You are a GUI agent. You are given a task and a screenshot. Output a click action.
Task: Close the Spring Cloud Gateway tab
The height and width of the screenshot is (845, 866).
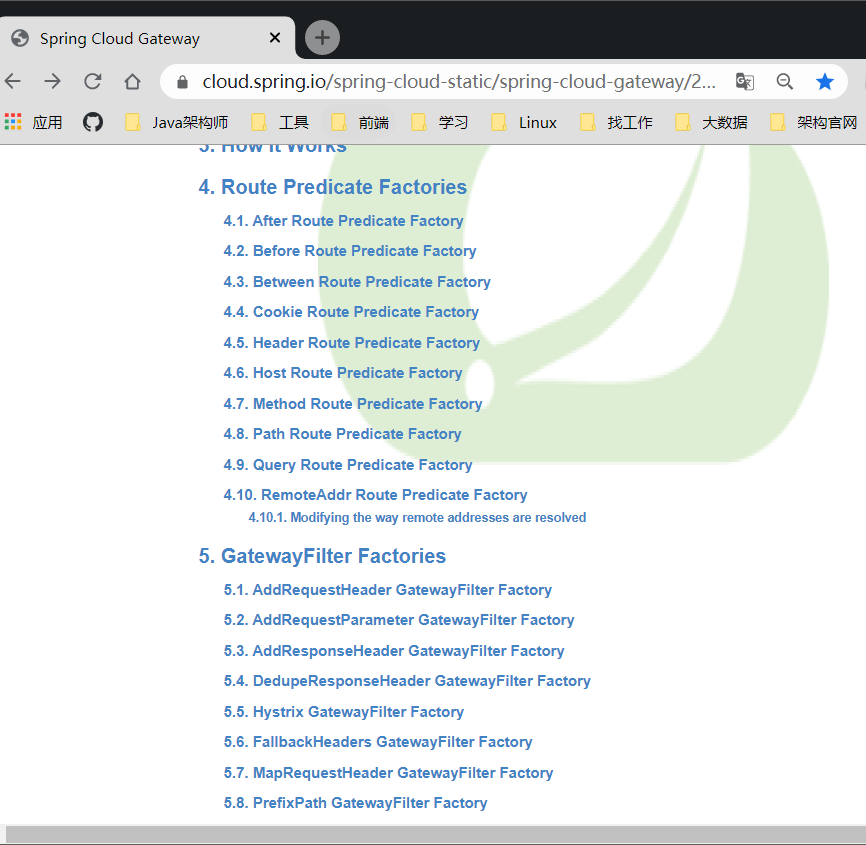pos(274,38)
